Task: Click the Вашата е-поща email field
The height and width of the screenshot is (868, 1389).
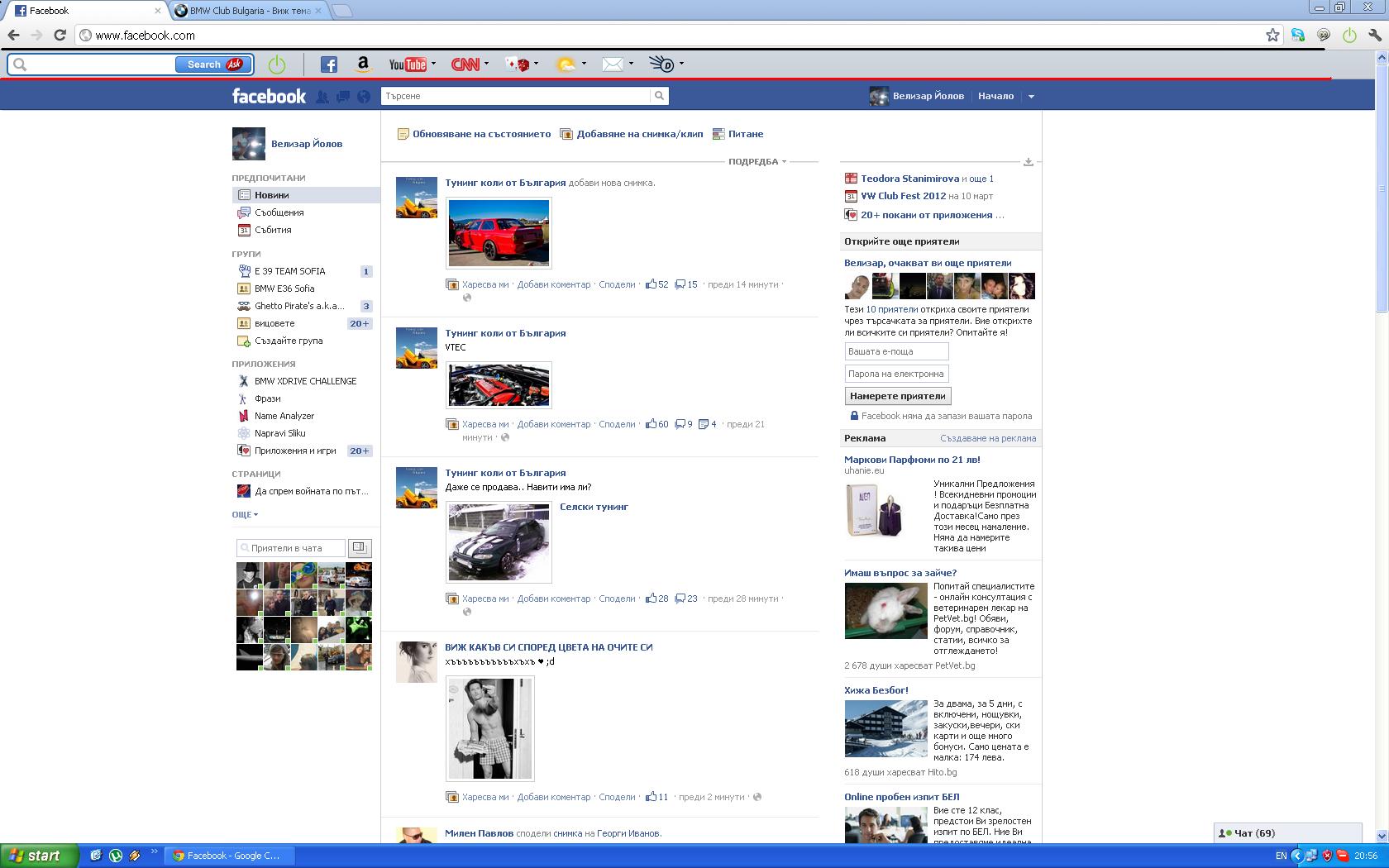Action: tap(896, 351)
